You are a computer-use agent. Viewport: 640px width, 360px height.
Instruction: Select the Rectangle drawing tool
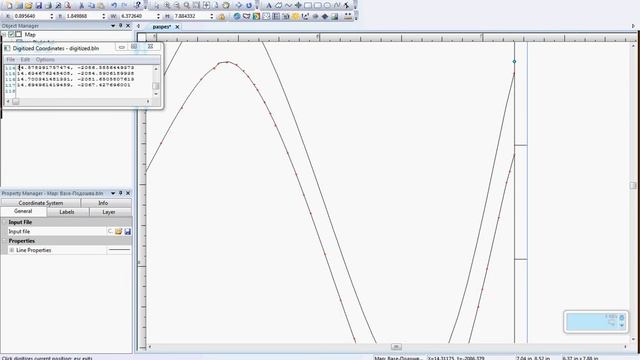click(x=308, y=5)
